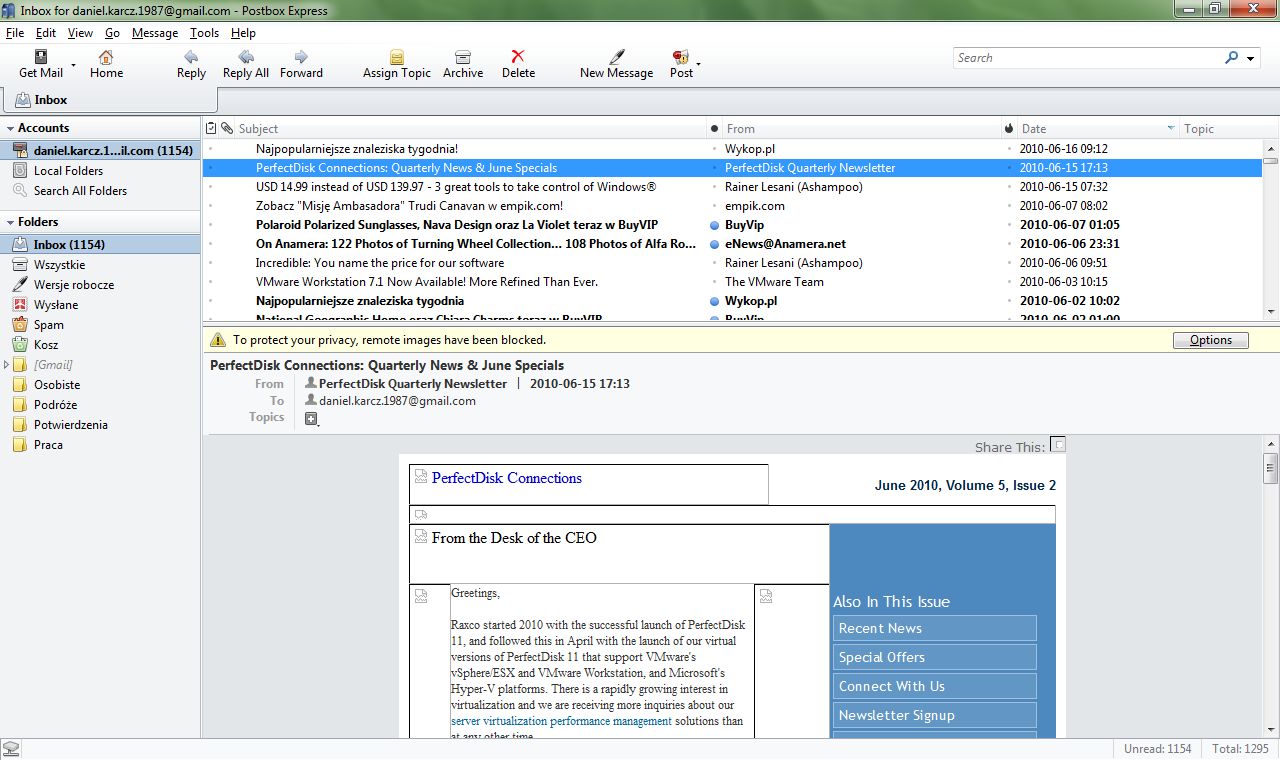Toggle read status of Wykop.pl 2010-06-02 message
Image resolution: width=1280 pixels, height=760 pixels.
(714, 301)
